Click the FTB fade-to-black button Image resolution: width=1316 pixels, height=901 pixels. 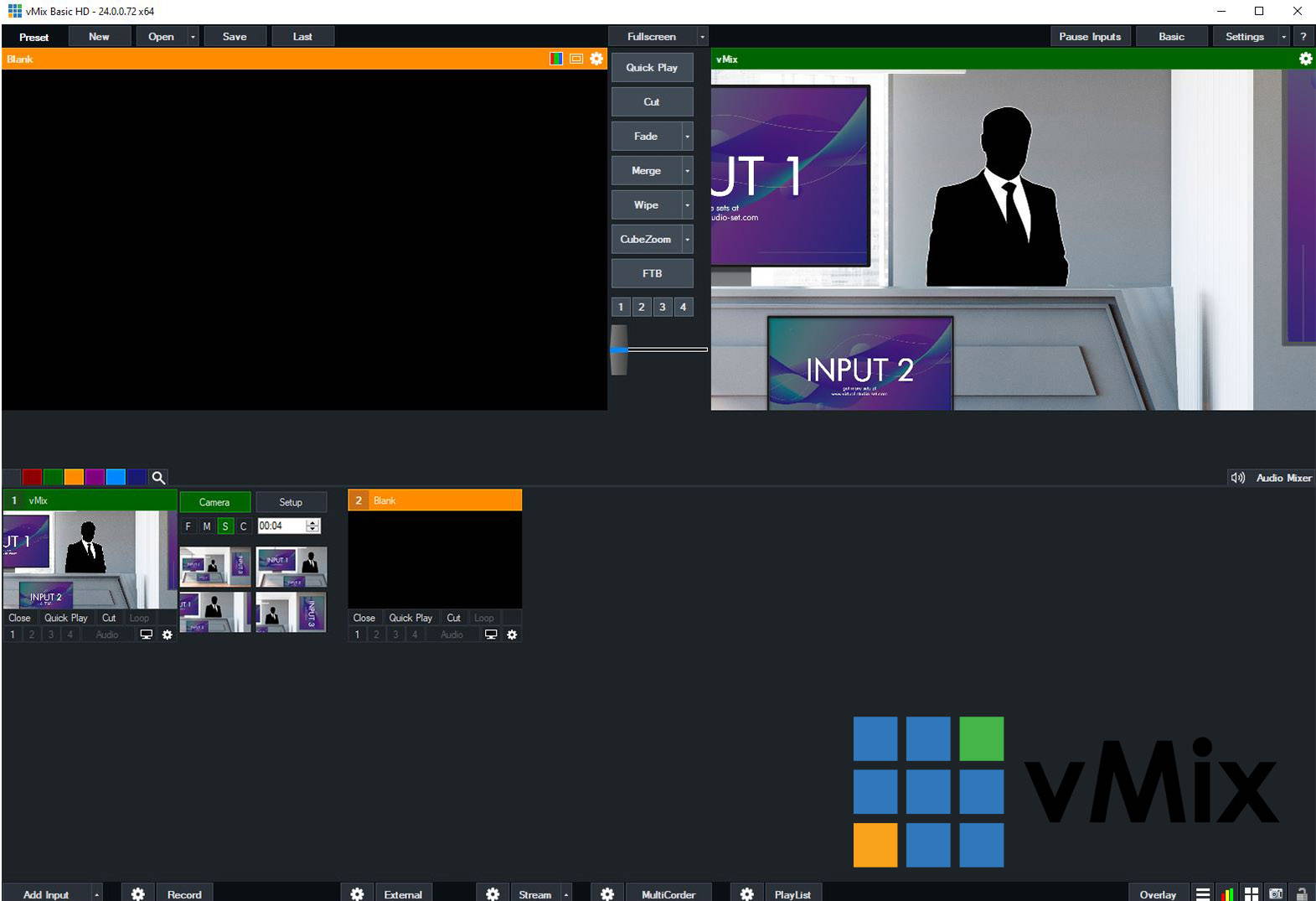(x=652, y=273)
